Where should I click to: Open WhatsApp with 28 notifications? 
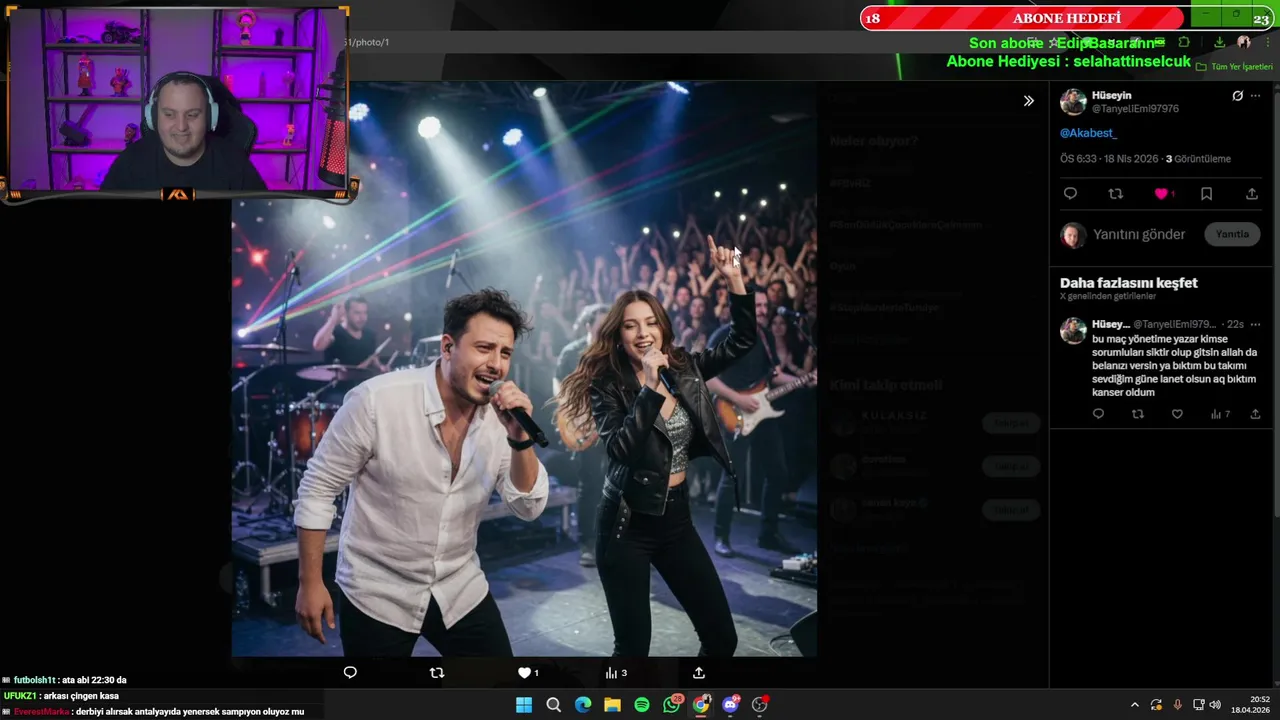(672, 705)
